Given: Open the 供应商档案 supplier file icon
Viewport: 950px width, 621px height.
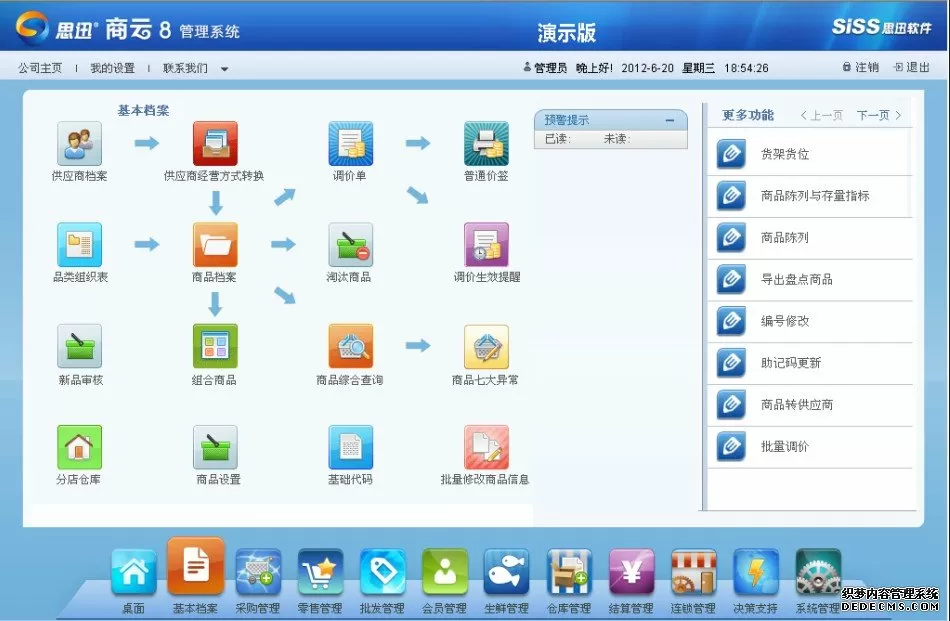Looking at the screenshot, I should tap(79, 144).
